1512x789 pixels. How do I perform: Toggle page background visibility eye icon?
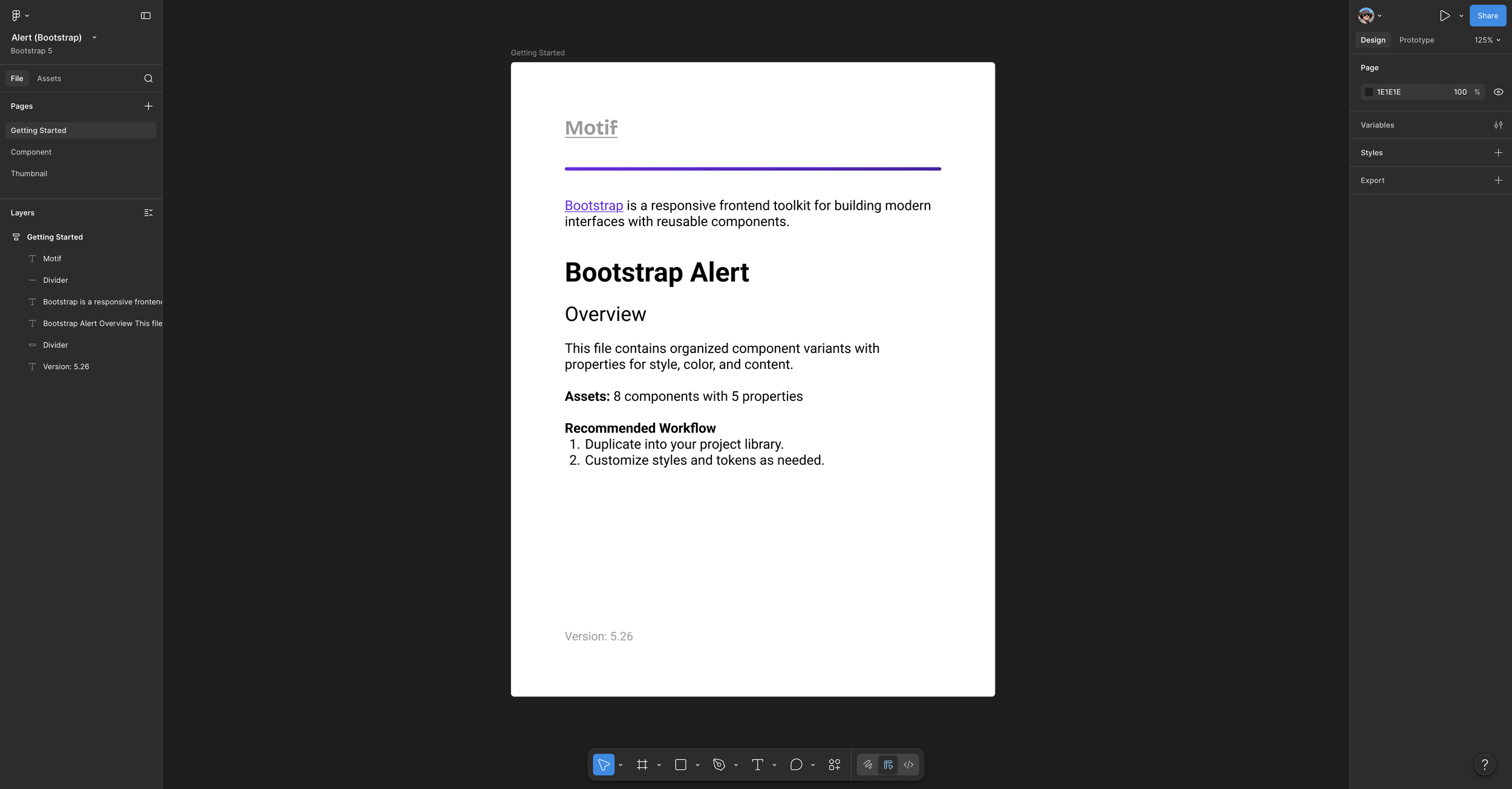pos(1498,92)
